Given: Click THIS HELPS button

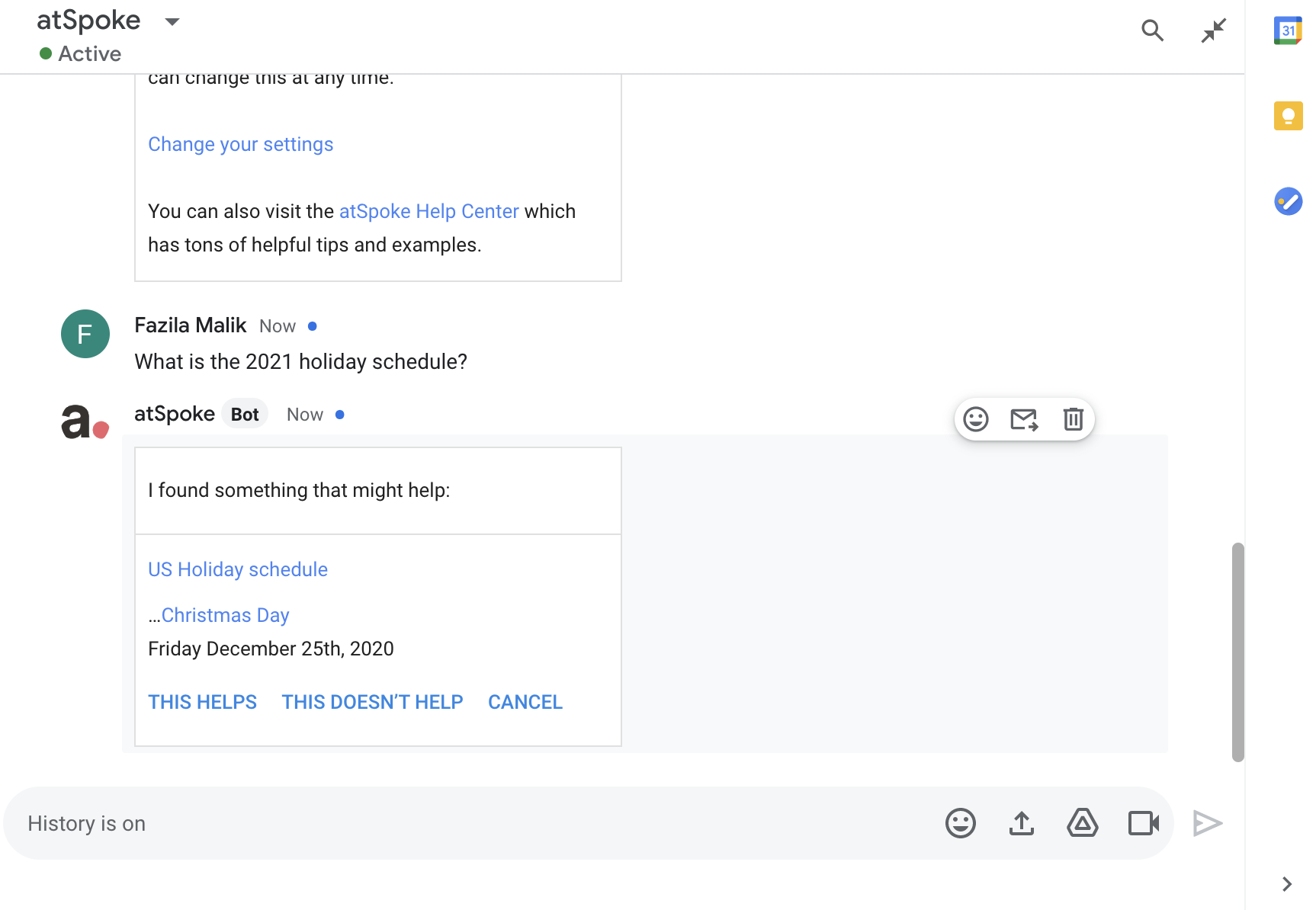Looking at the screenshot, I should click(x=203, y=702).
